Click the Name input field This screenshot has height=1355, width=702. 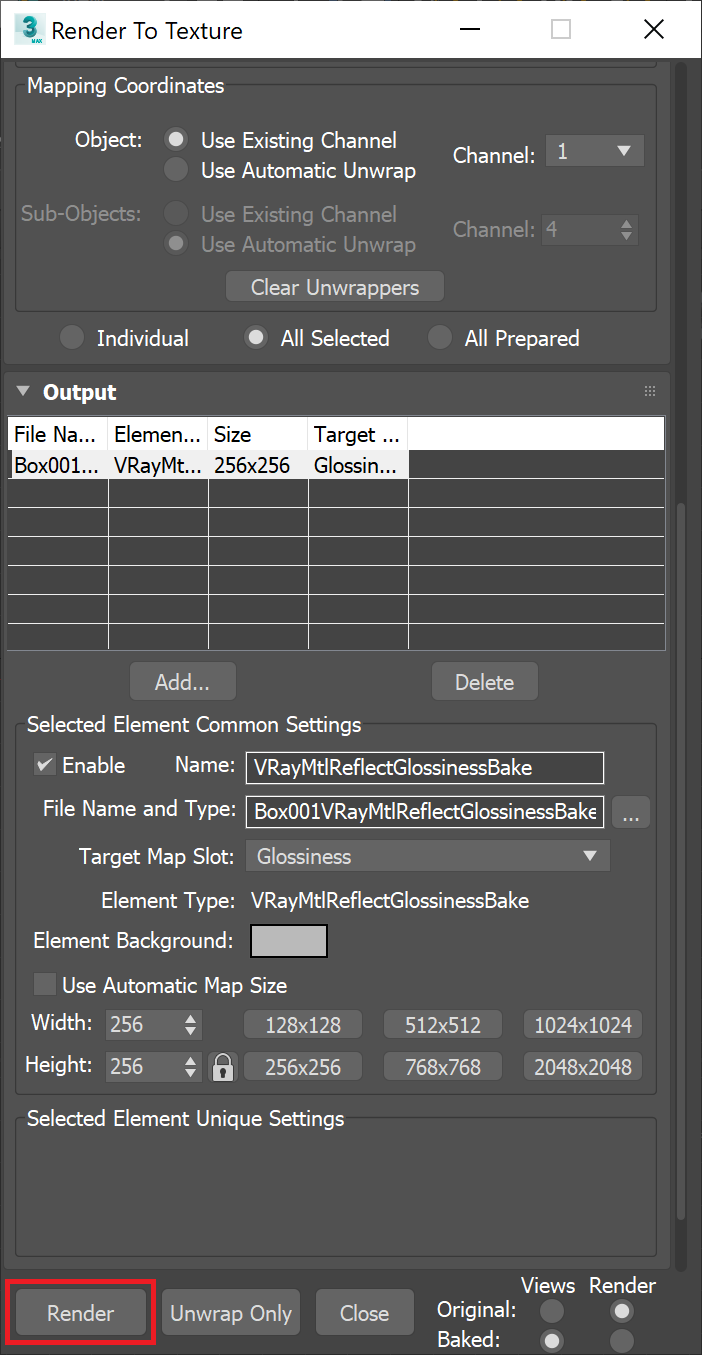tap(425, 768)
